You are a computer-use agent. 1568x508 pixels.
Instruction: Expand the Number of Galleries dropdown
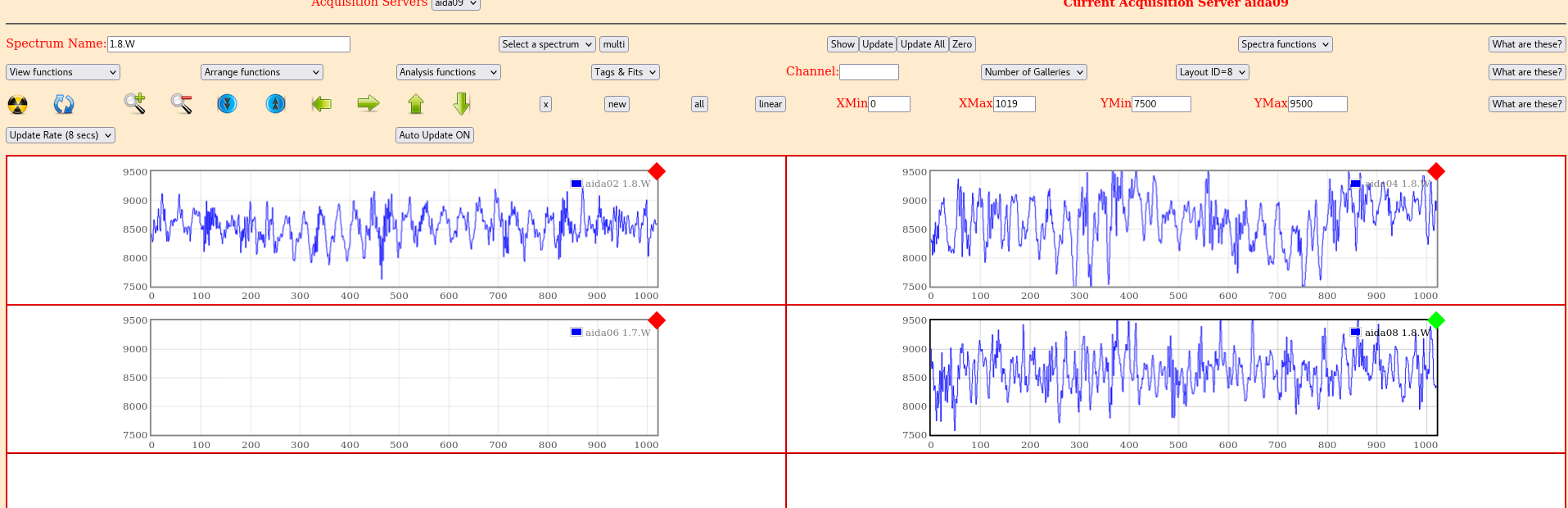tap(1033, 72)
